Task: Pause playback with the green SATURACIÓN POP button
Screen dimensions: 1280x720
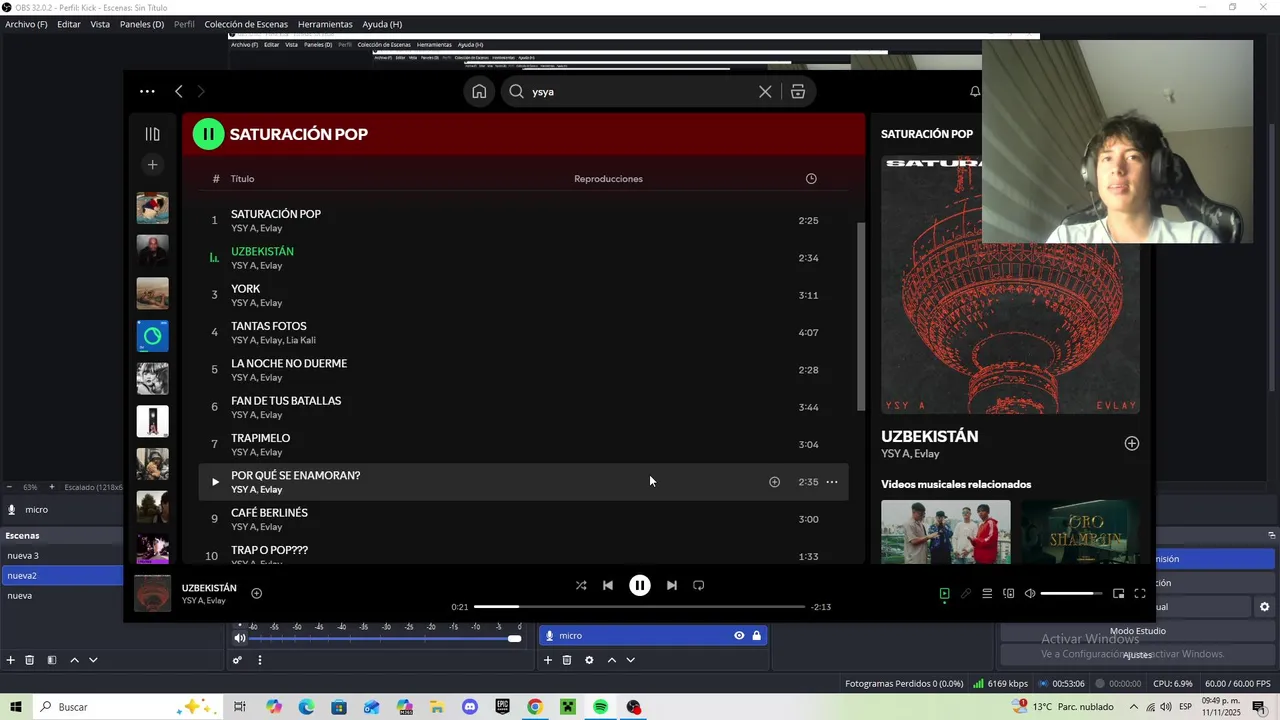Action: tap(208, 134)
